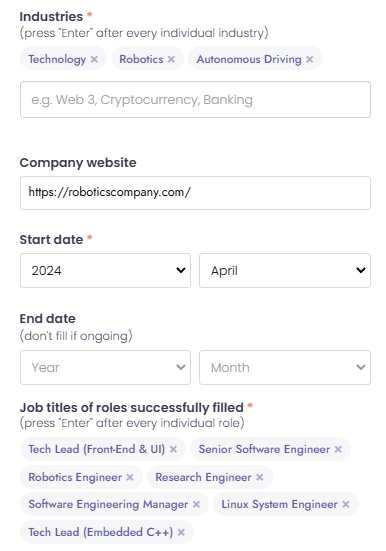
Task: Remove Tech Lead (Embedded C++) role
Action: 181,532
